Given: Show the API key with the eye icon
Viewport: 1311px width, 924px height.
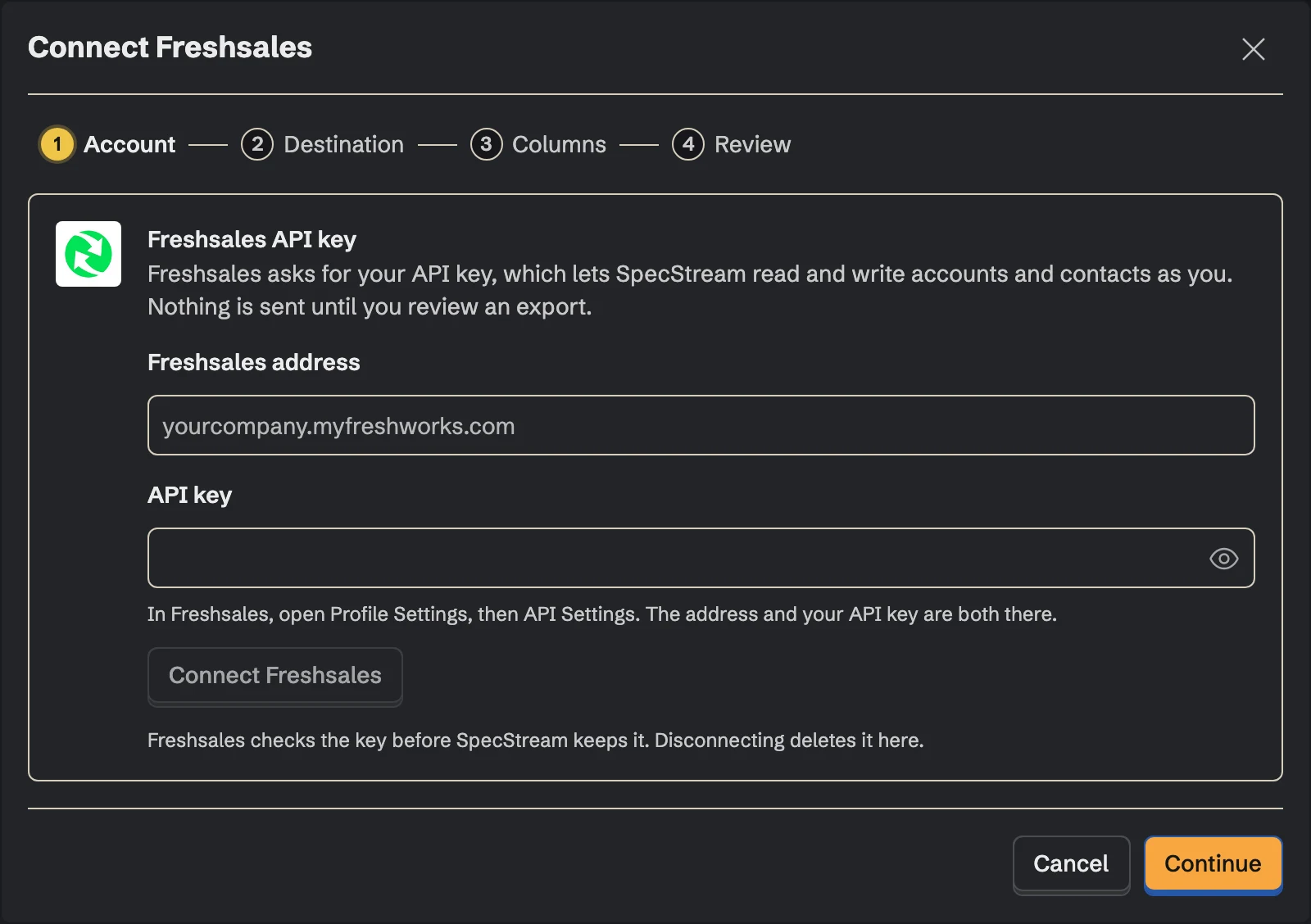Looking at the screenshot, I should tap(1223, 559).
